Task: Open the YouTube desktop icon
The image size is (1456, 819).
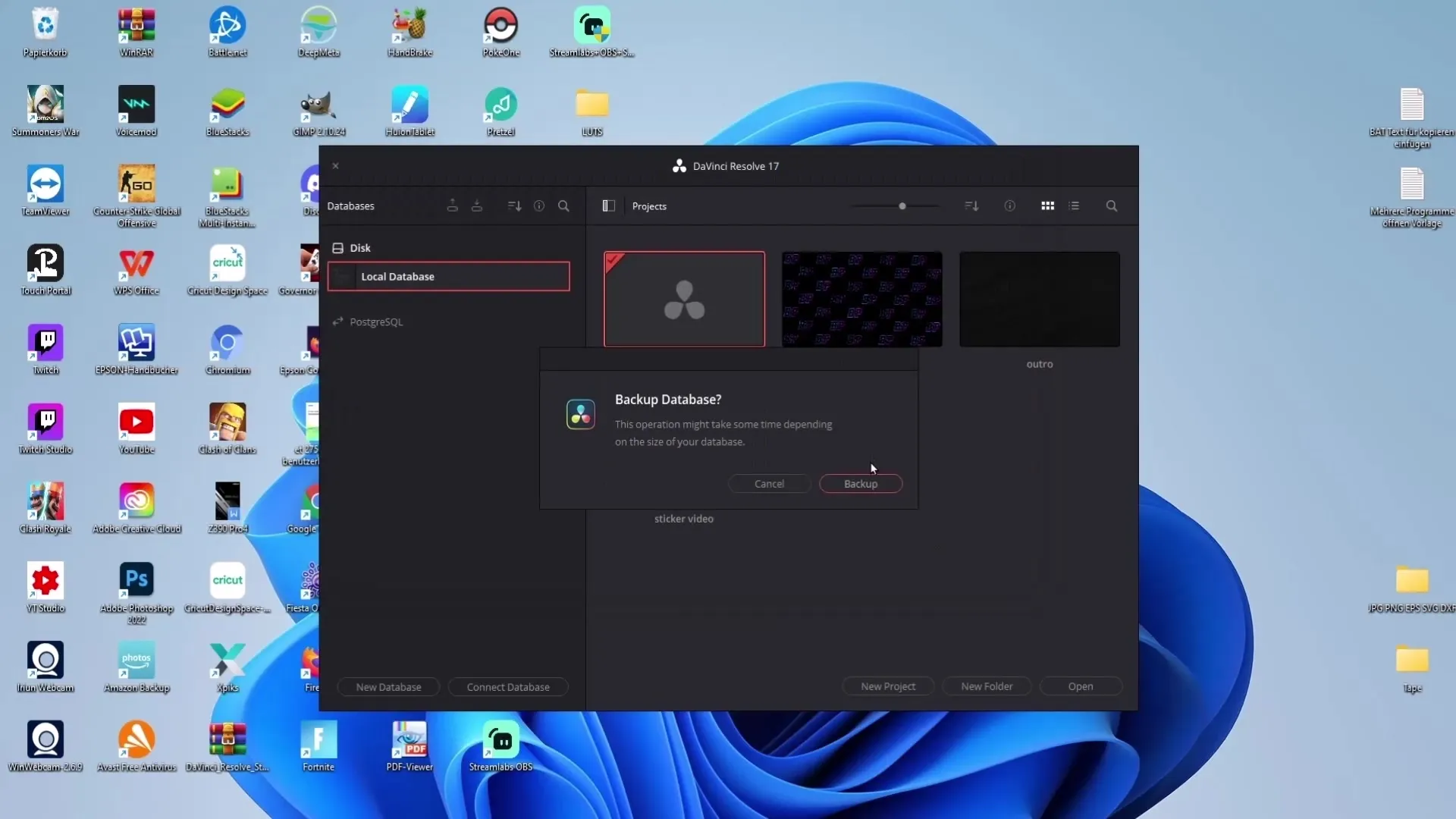Action: [x=136, y=429]
